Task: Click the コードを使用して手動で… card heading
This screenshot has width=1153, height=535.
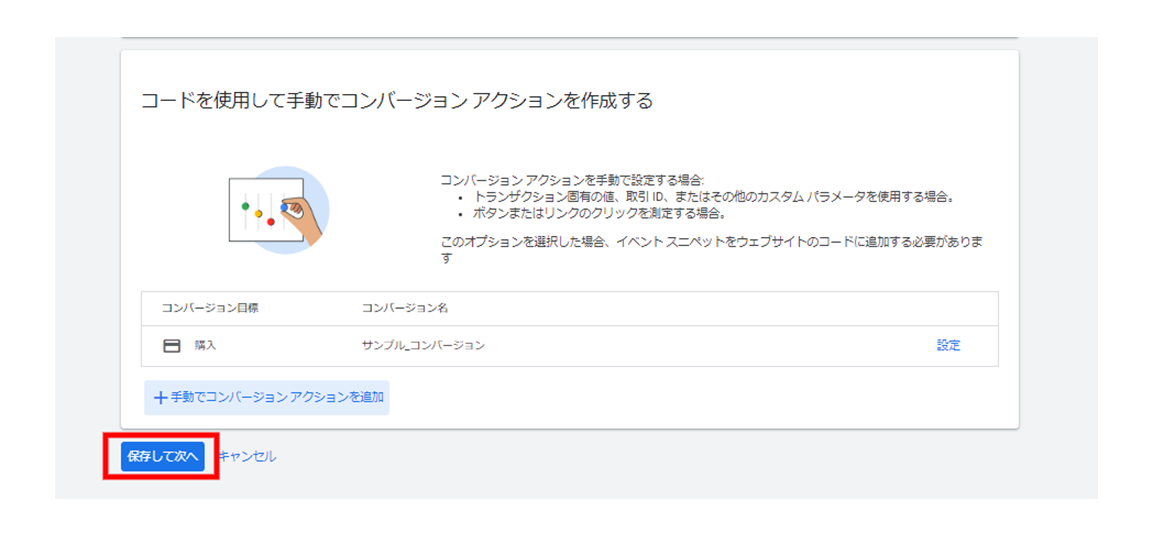Action: click(x=396, y=101)
